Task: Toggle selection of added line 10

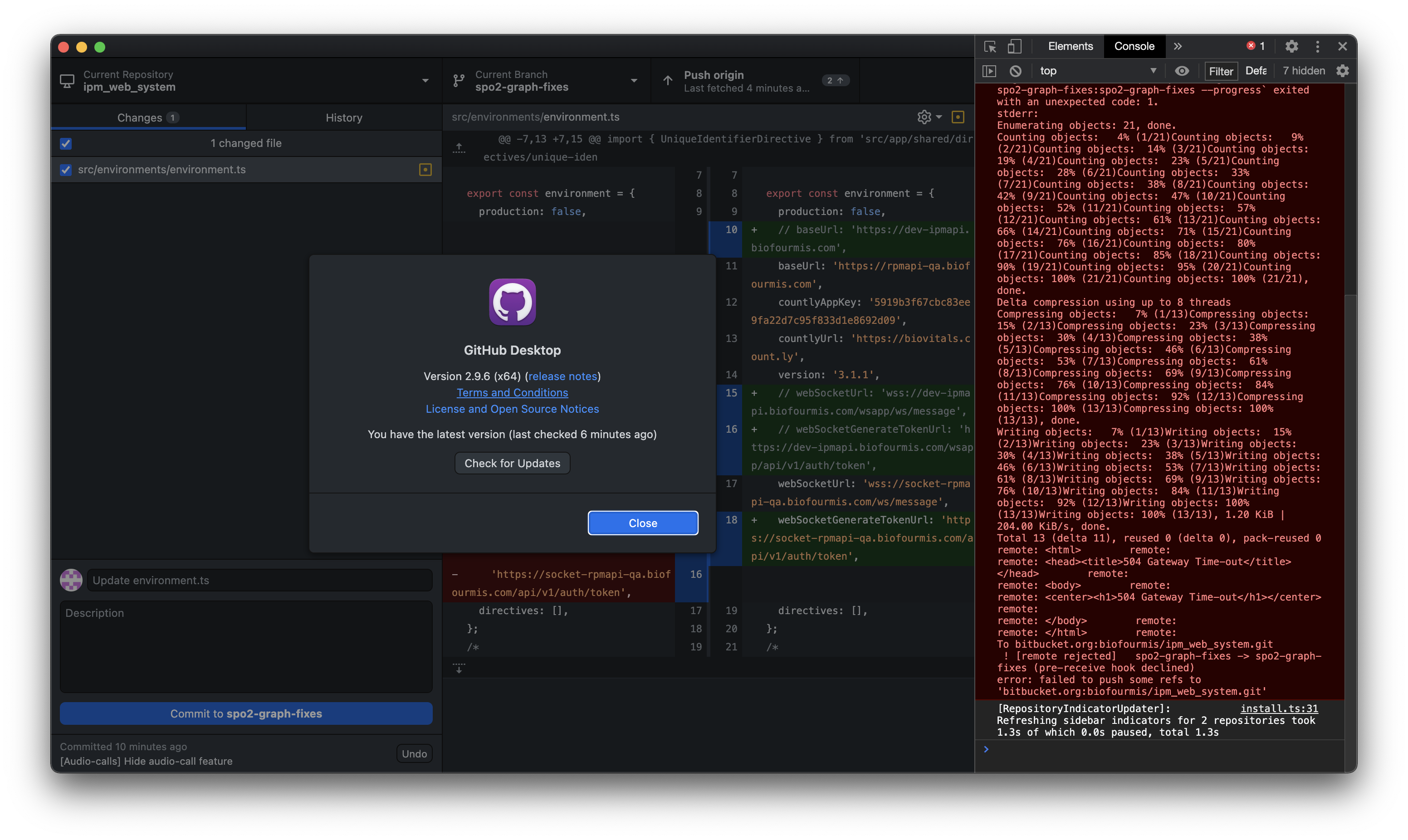Action: 726,239
